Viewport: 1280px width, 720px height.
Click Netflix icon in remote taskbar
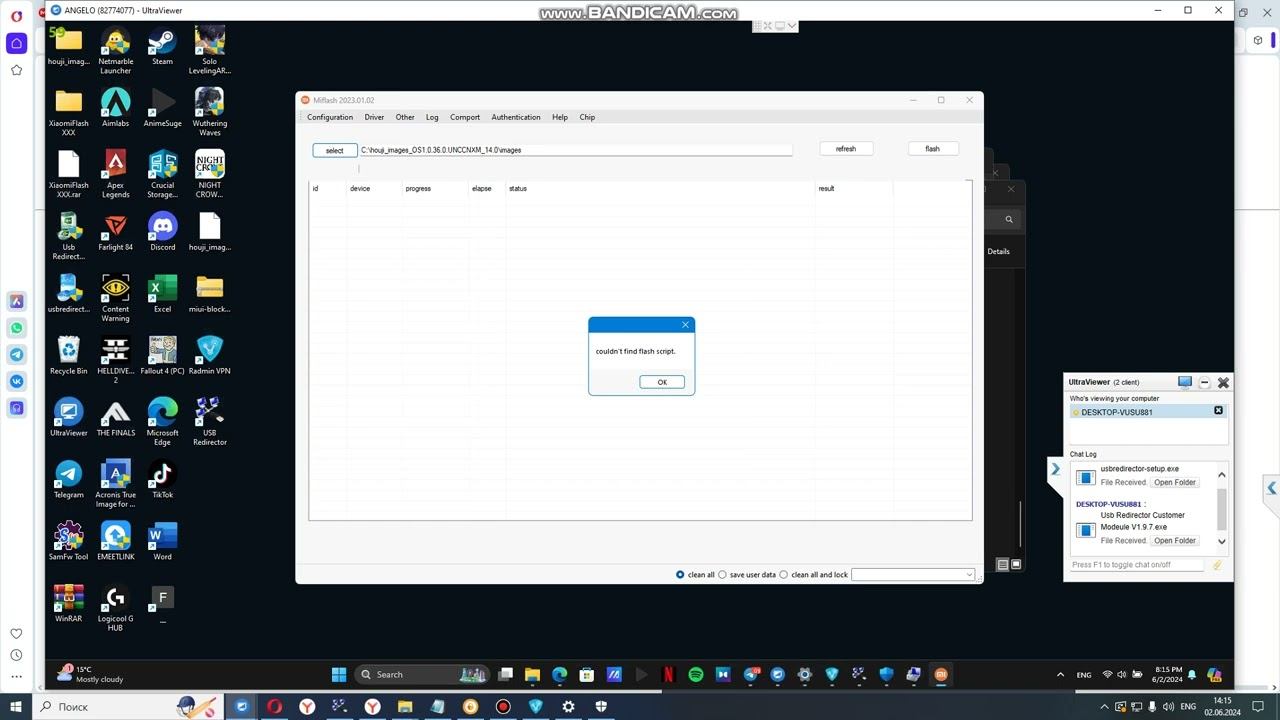[x=669, y=675]
